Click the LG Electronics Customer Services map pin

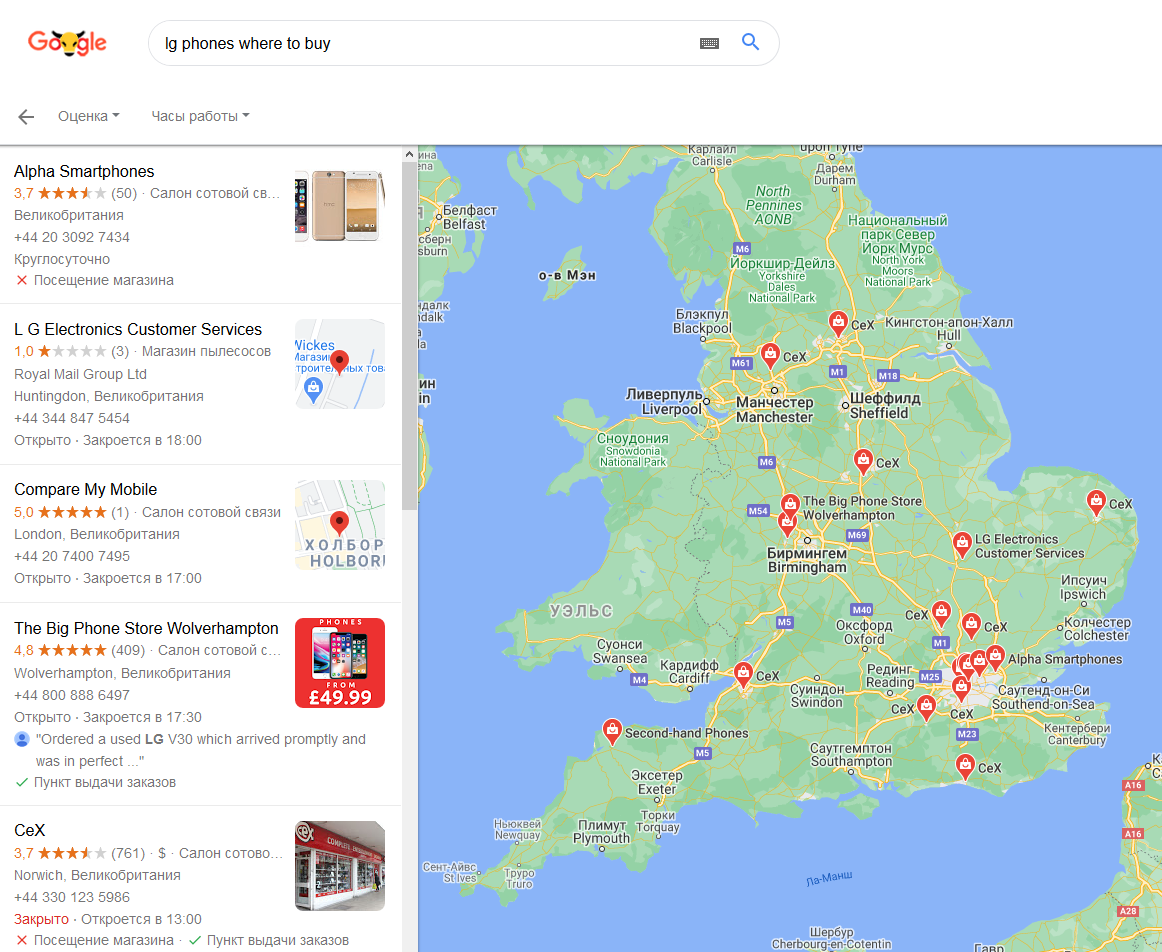click(x=962, y=545)
